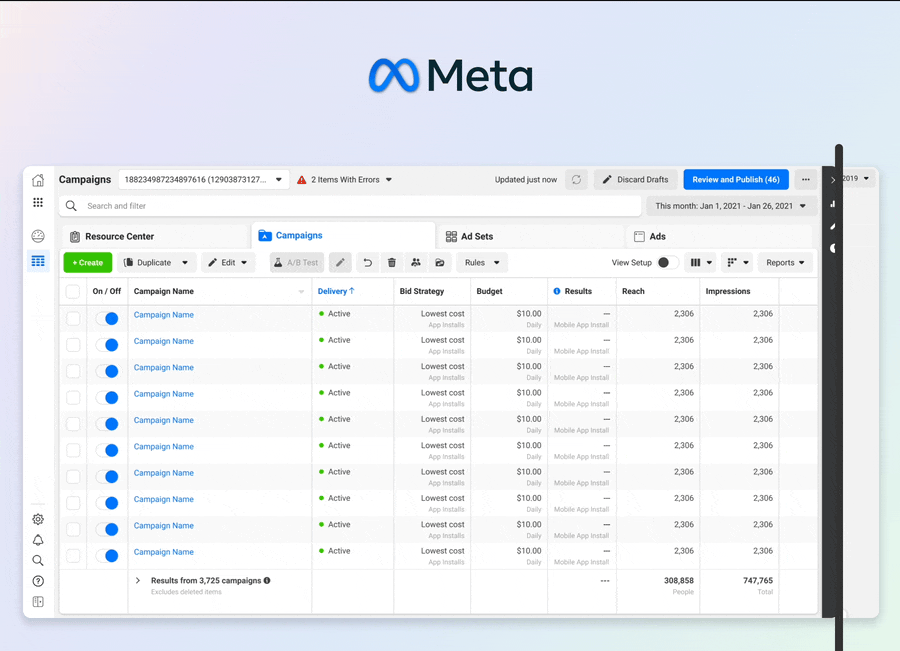Image resolution: width=900 pixels, height=651 pixels.
Task: Open Campaign Name column header dropdown arrow
Action: pyautogui.click(x=301, y=292)
